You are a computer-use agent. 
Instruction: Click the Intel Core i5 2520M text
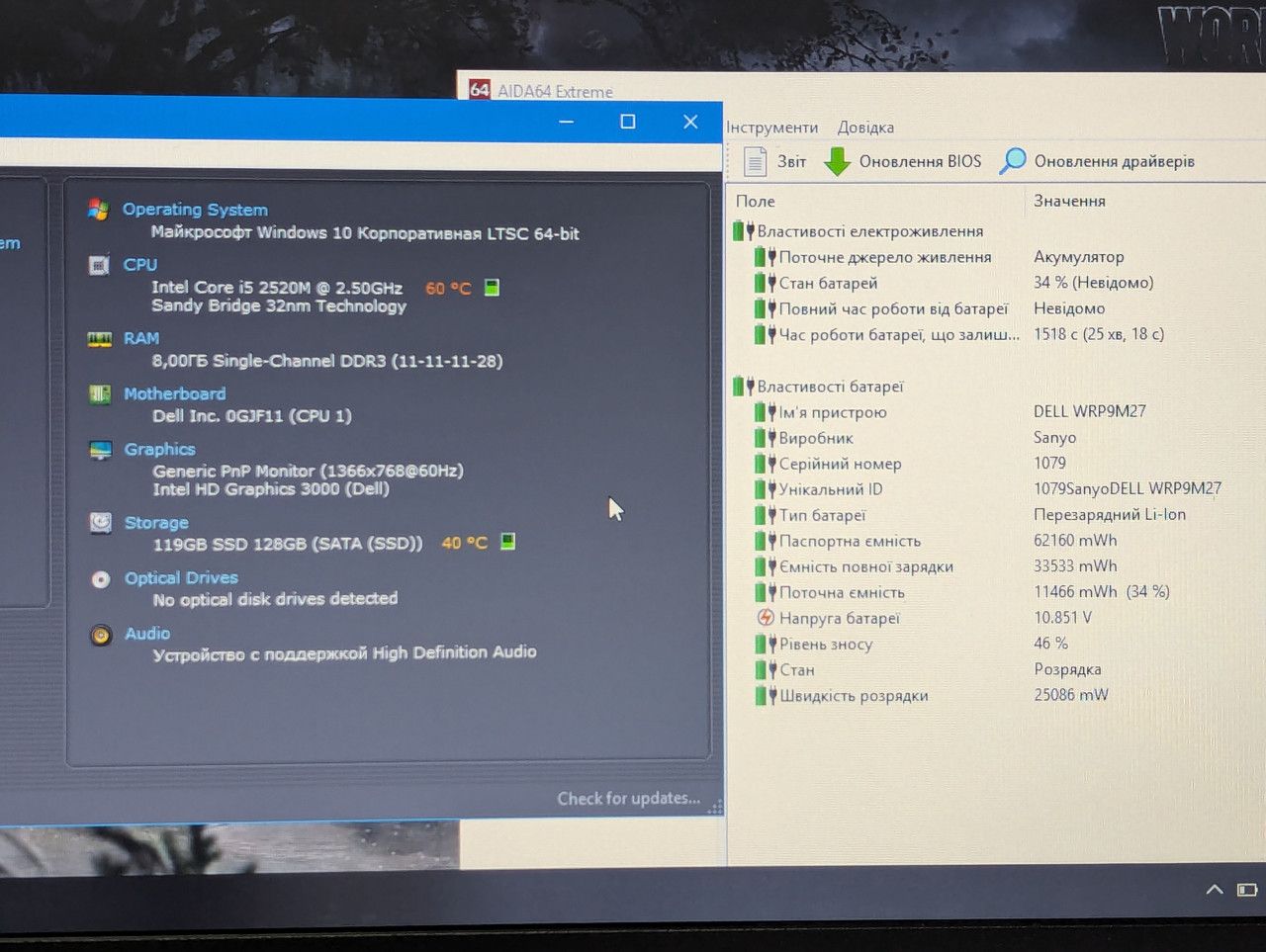point(277,288)
